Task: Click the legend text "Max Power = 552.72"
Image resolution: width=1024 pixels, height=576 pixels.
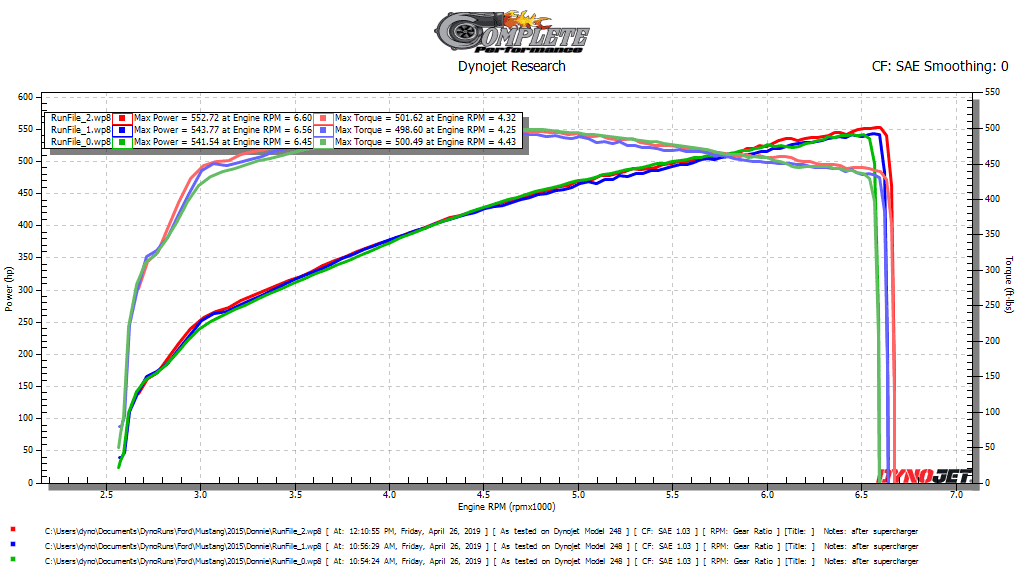Action: [x=176, y=118]
